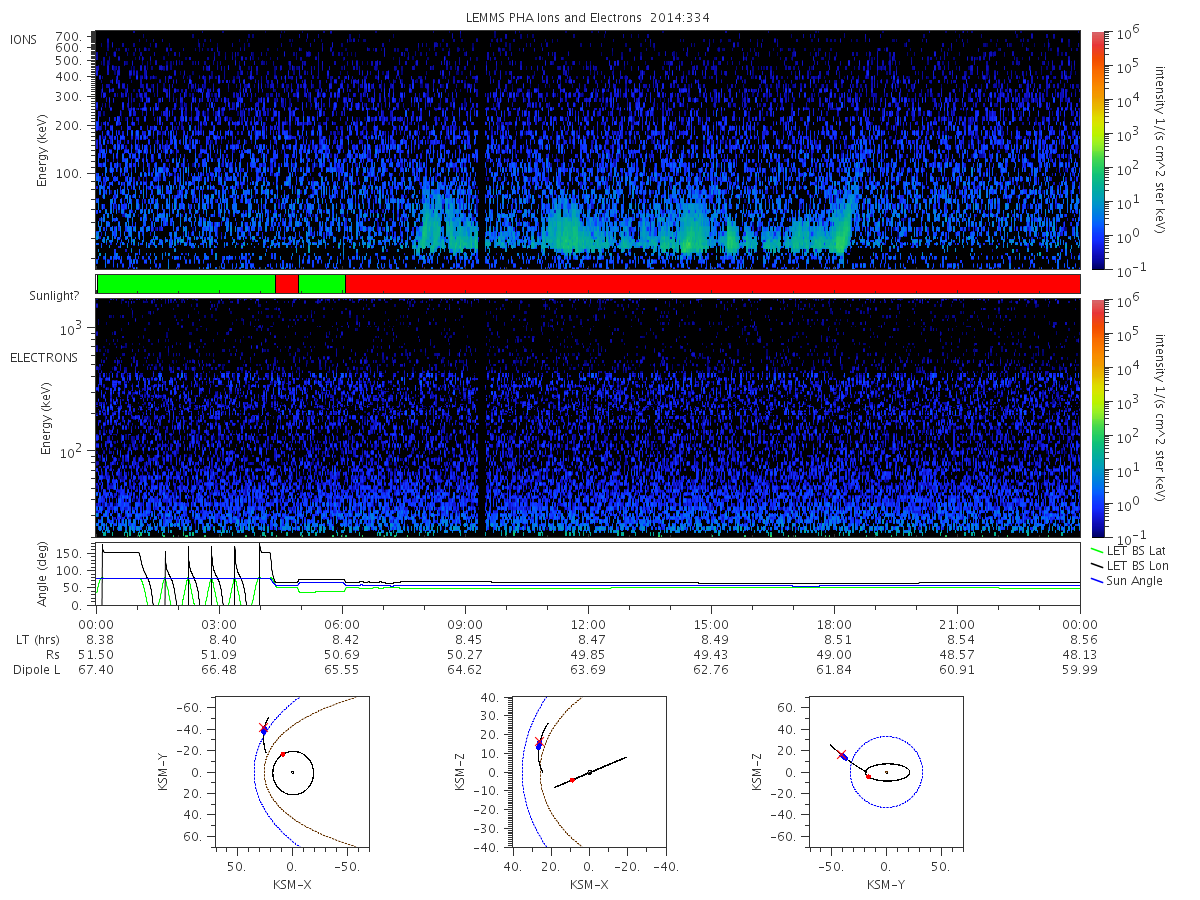1200x900 pixels.
Task: Click the red dot in KSM-X/KSM-Y orbit plot
Action: click(283, 754)
